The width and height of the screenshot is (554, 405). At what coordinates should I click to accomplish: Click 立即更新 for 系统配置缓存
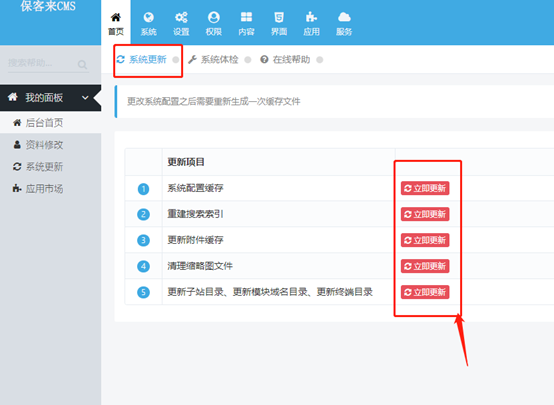(425, 188)
